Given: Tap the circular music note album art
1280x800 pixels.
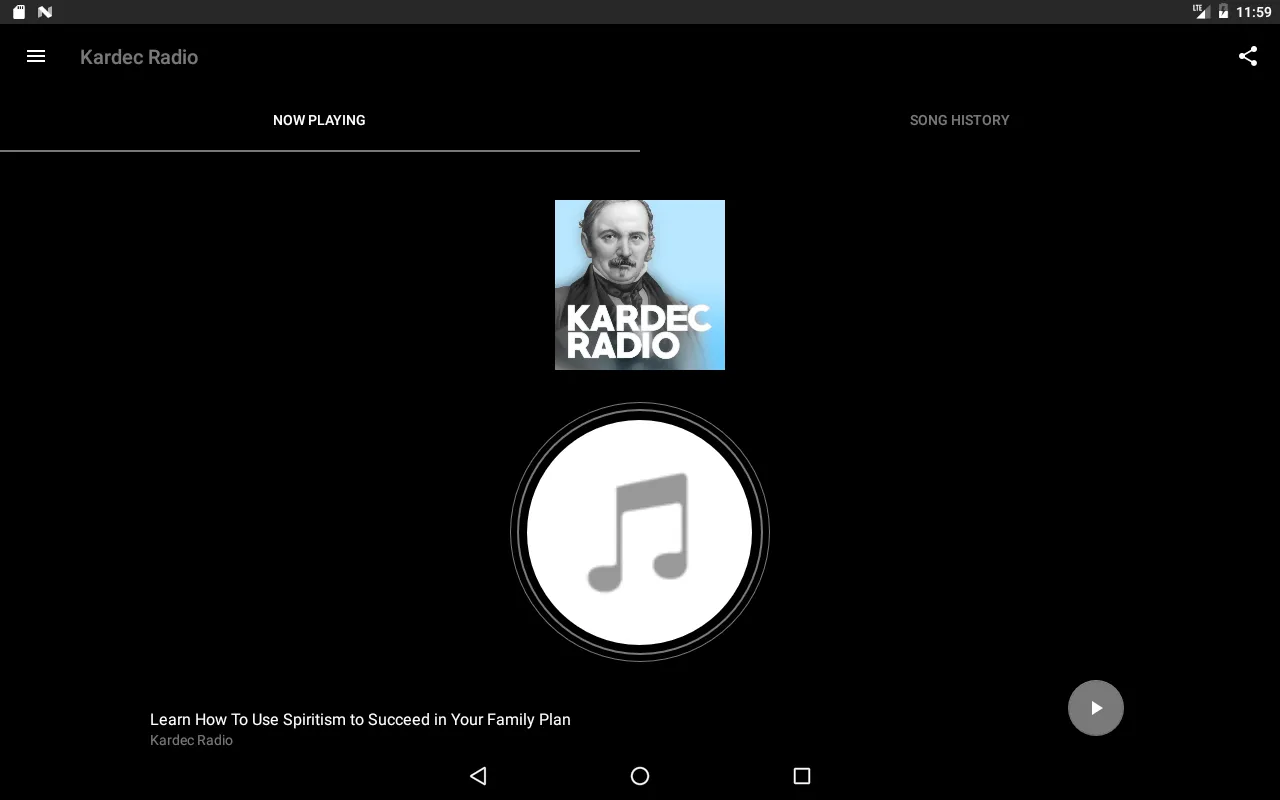Looking at the screenshot, I should pyautogui.click(x=640, y=532).
